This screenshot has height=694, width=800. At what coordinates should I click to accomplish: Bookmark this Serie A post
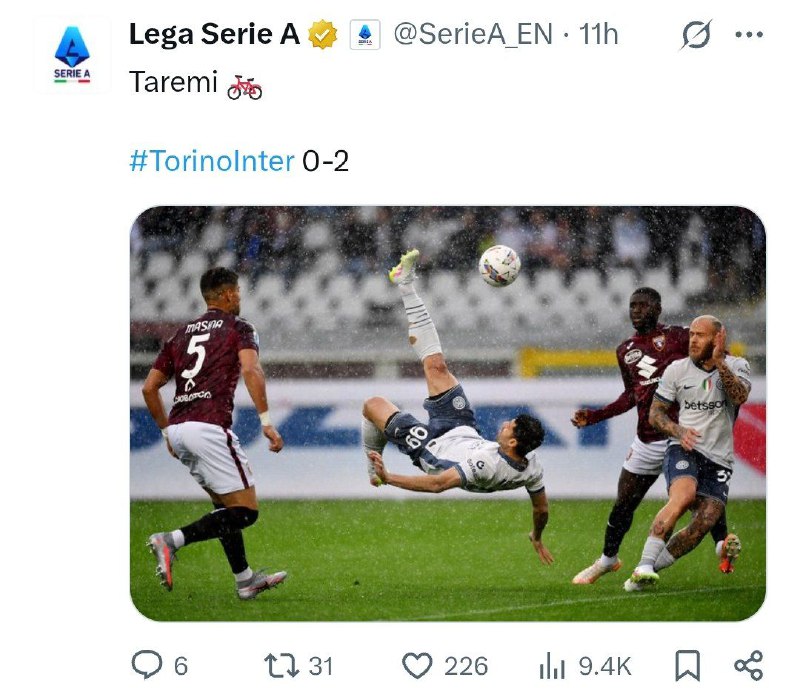(x=688, y=665)
